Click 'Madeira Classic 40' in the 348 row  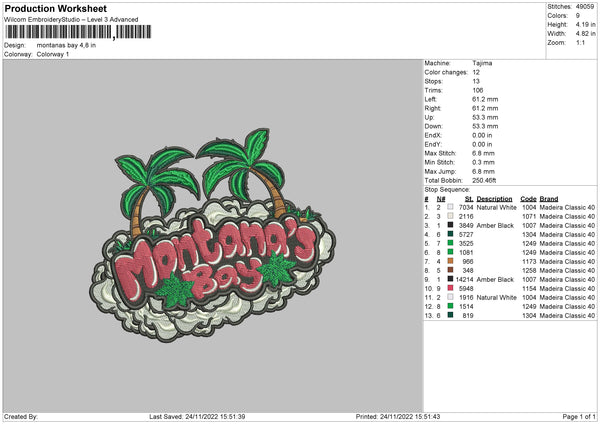tap(567, 271)
